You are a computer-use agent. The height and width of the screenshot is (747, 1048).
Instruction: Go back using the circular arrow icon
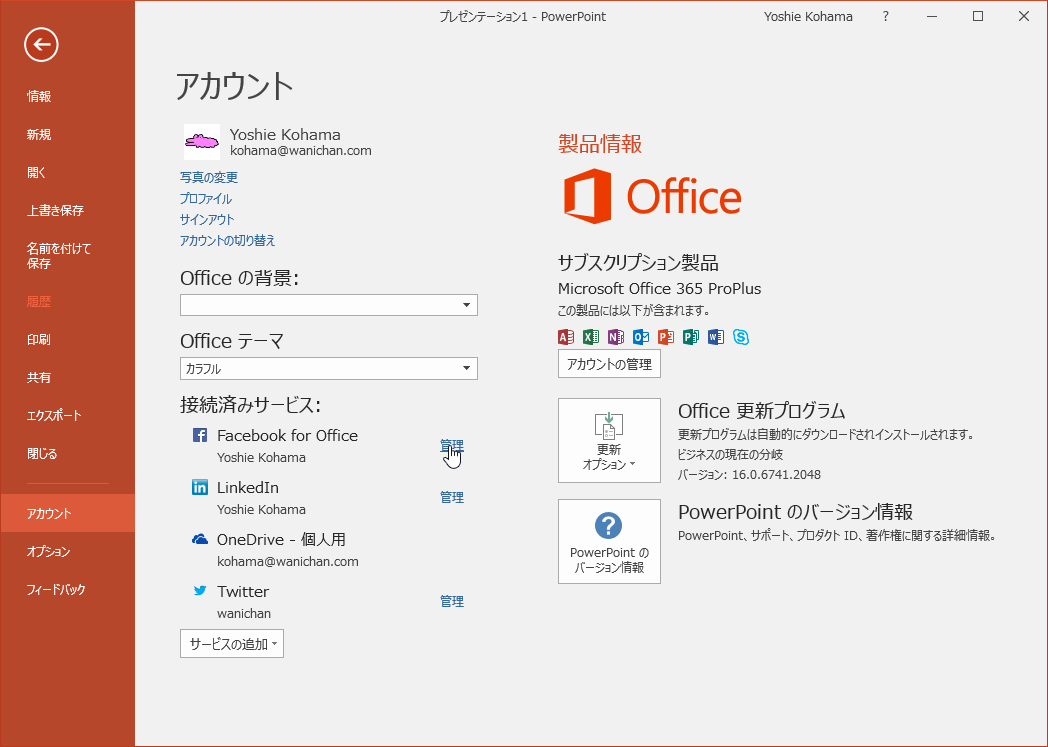[x=41, y=45]
